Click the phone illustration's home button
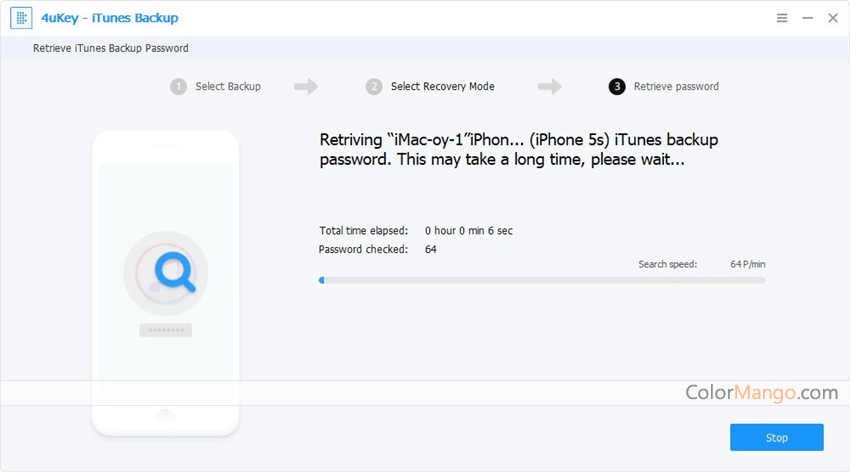The width and height of the screenshot is (850, 472). tap(165, 415)
